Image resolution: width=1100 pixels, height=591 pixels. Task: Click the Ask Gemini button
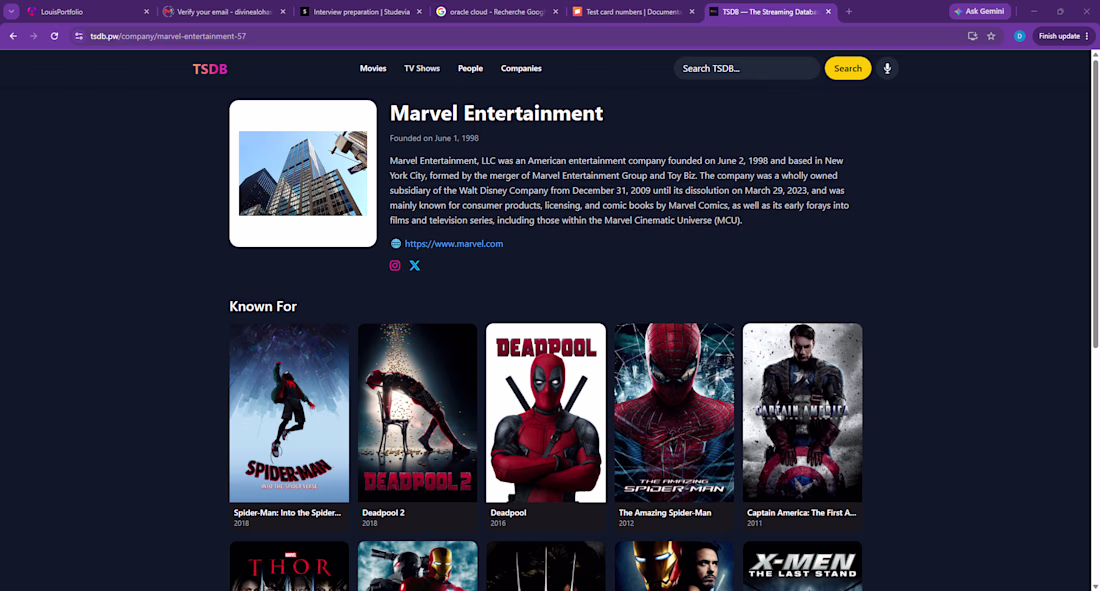(x=979, y=11)
